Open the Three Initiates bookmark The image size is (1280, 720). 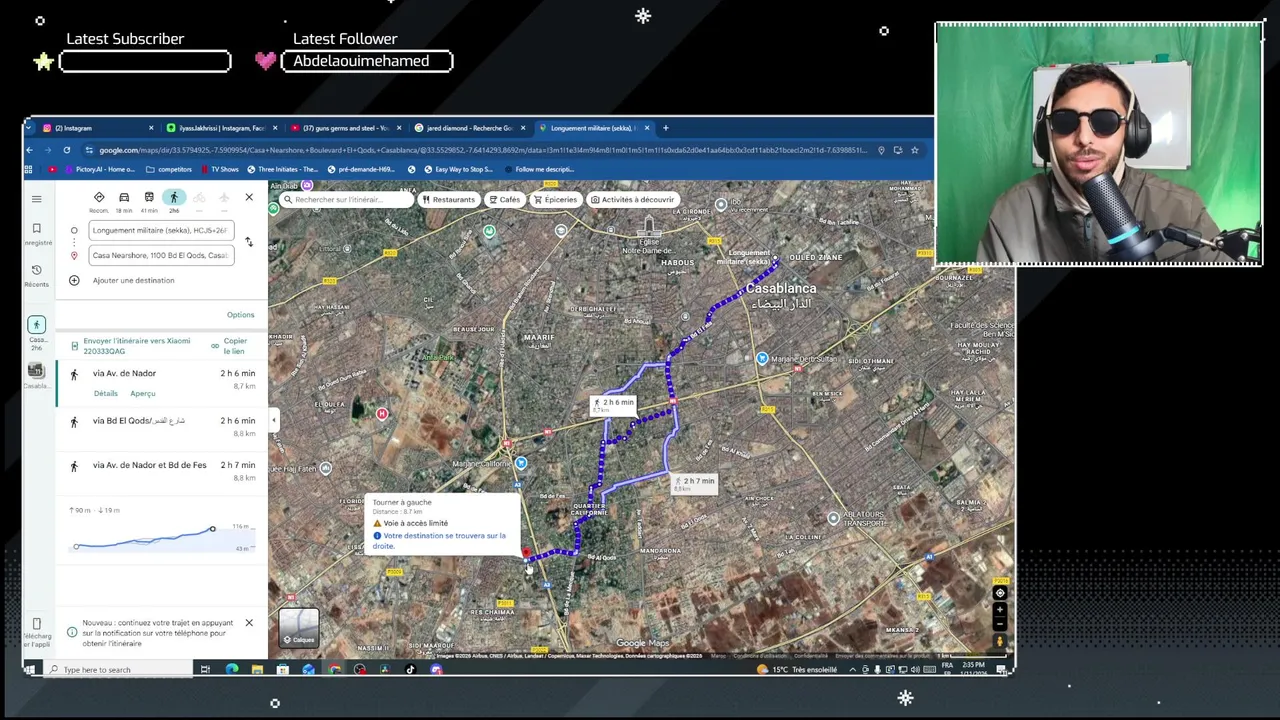283,169
